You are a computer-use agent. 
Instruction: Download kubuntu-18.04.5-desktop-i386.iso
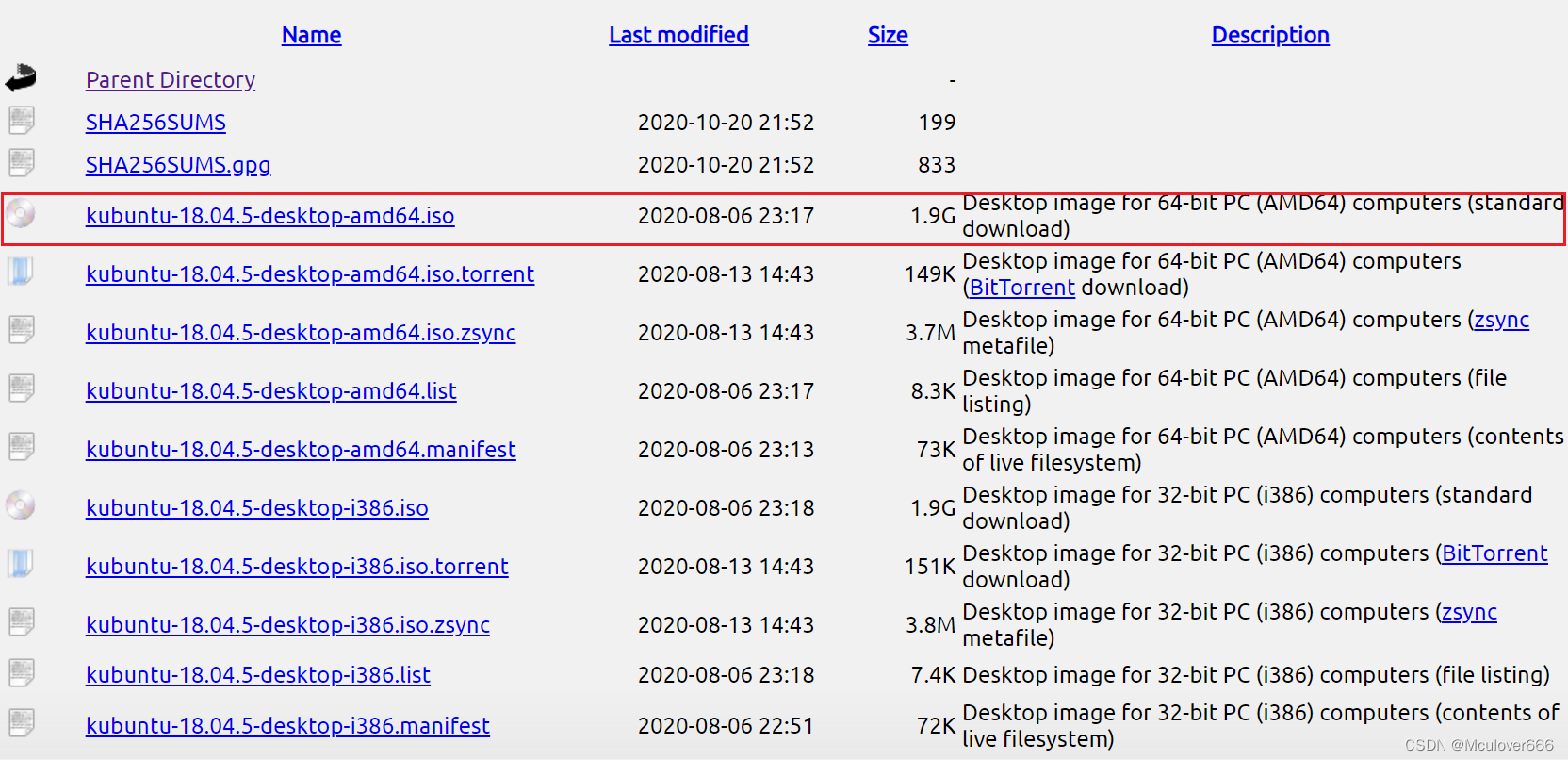pyautogui.click(x=257, y=508)
